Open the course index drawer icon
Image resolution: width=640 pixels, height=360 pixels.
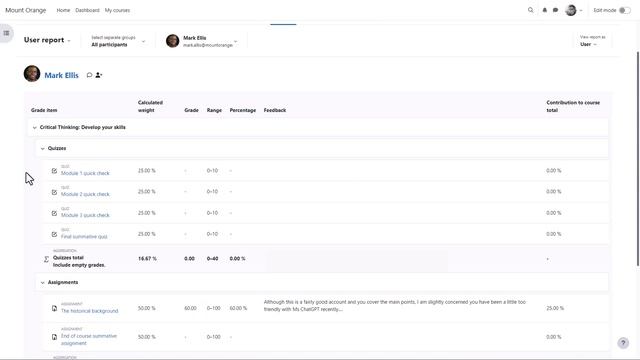7,33
